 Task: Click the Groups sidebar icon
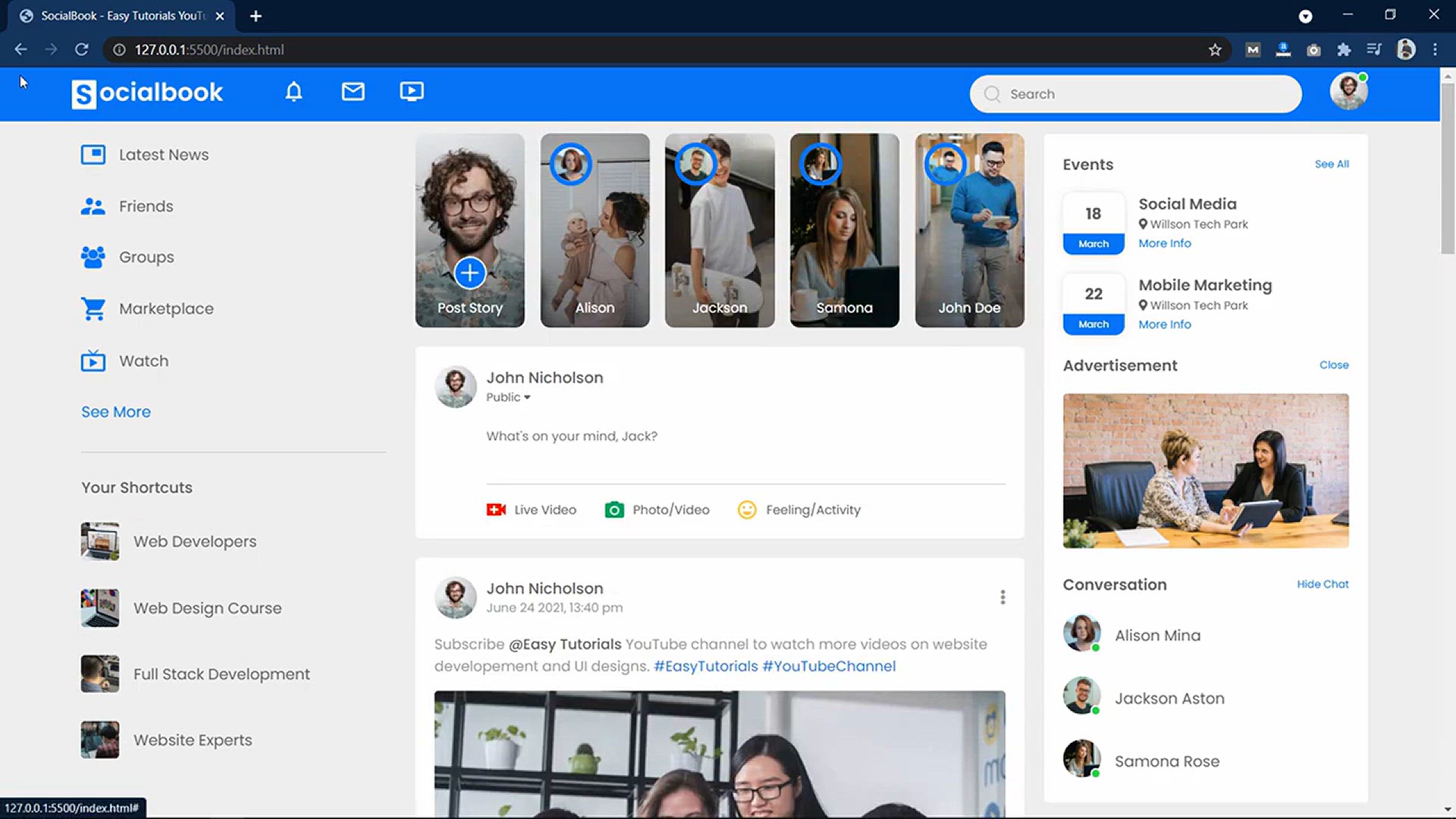point(93,257)
